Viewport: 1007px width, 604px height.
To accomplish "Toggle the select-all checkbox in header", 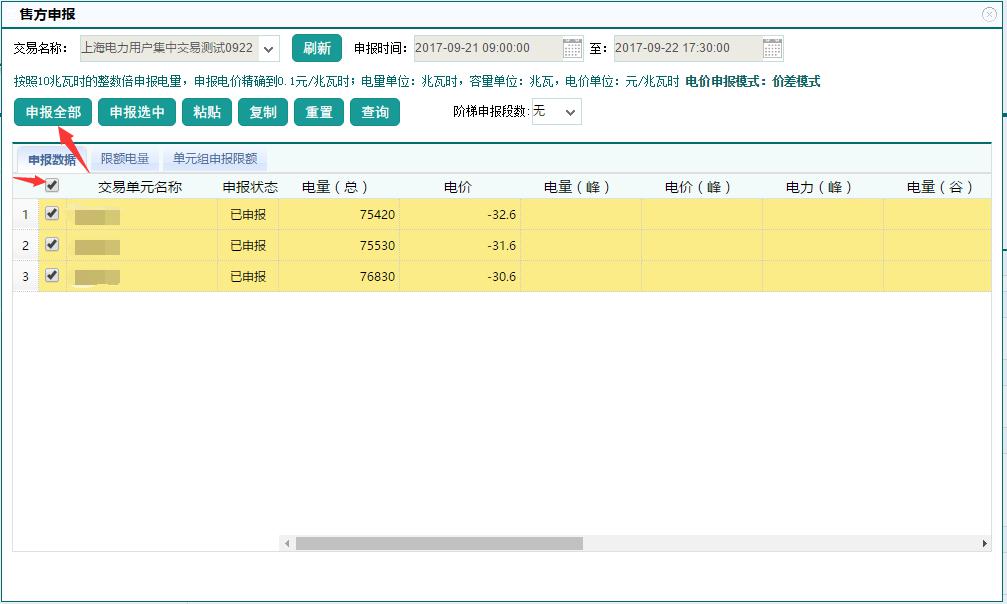I will click(52, 185).
